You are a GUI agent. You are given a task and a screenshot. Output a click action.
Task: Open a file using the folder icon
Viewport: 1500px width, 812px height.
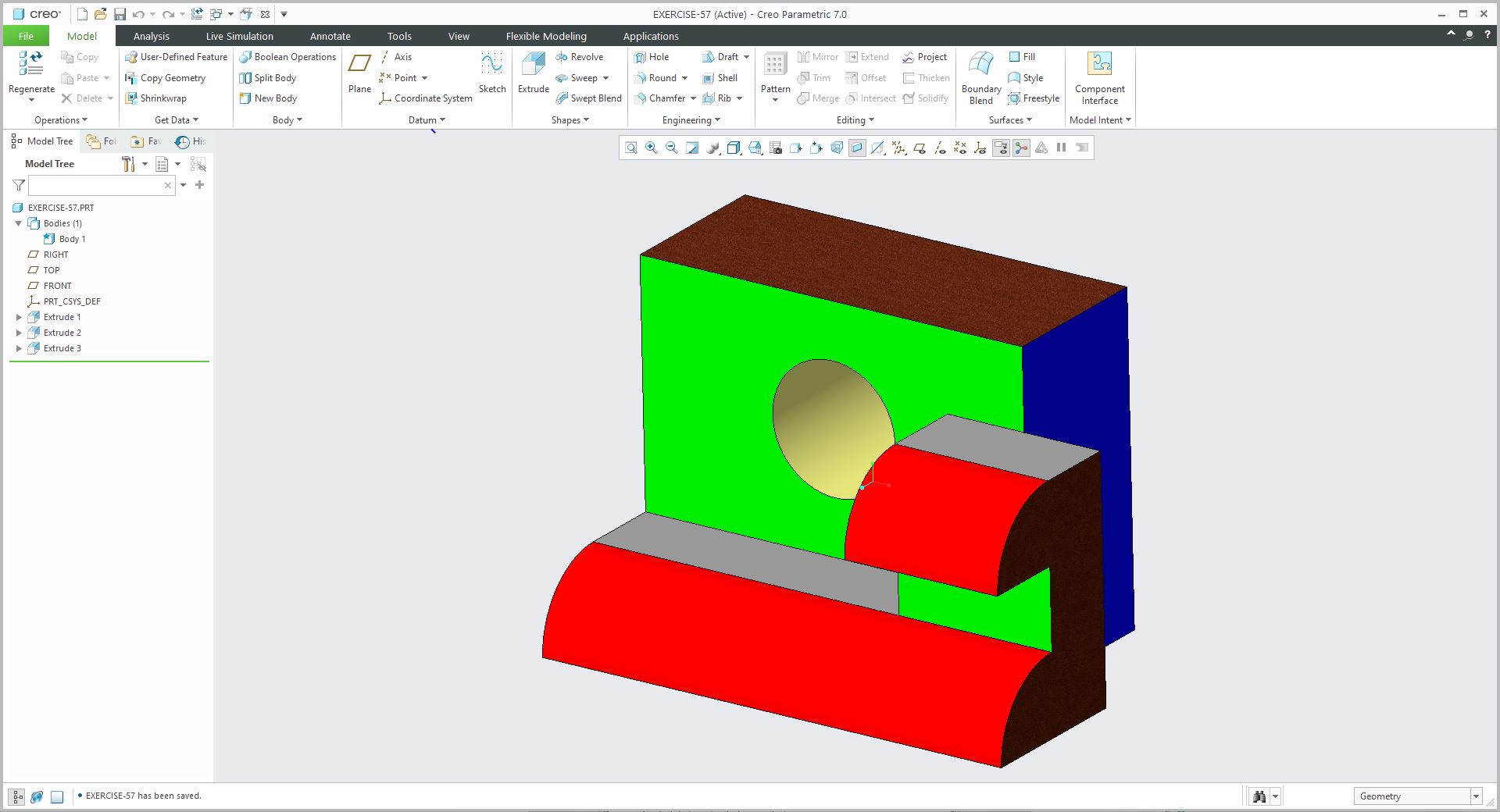coord(100,14)
